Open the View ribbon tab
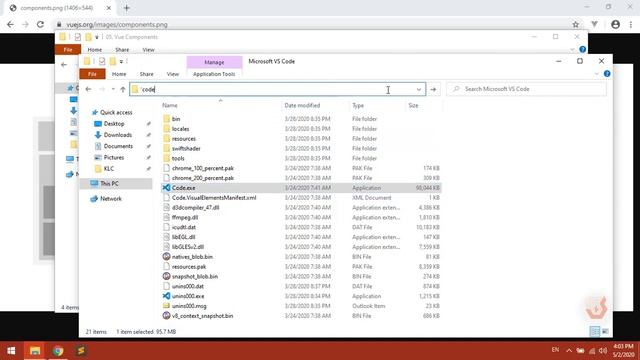Screen dimensions: 640x360 pos(173,74)
